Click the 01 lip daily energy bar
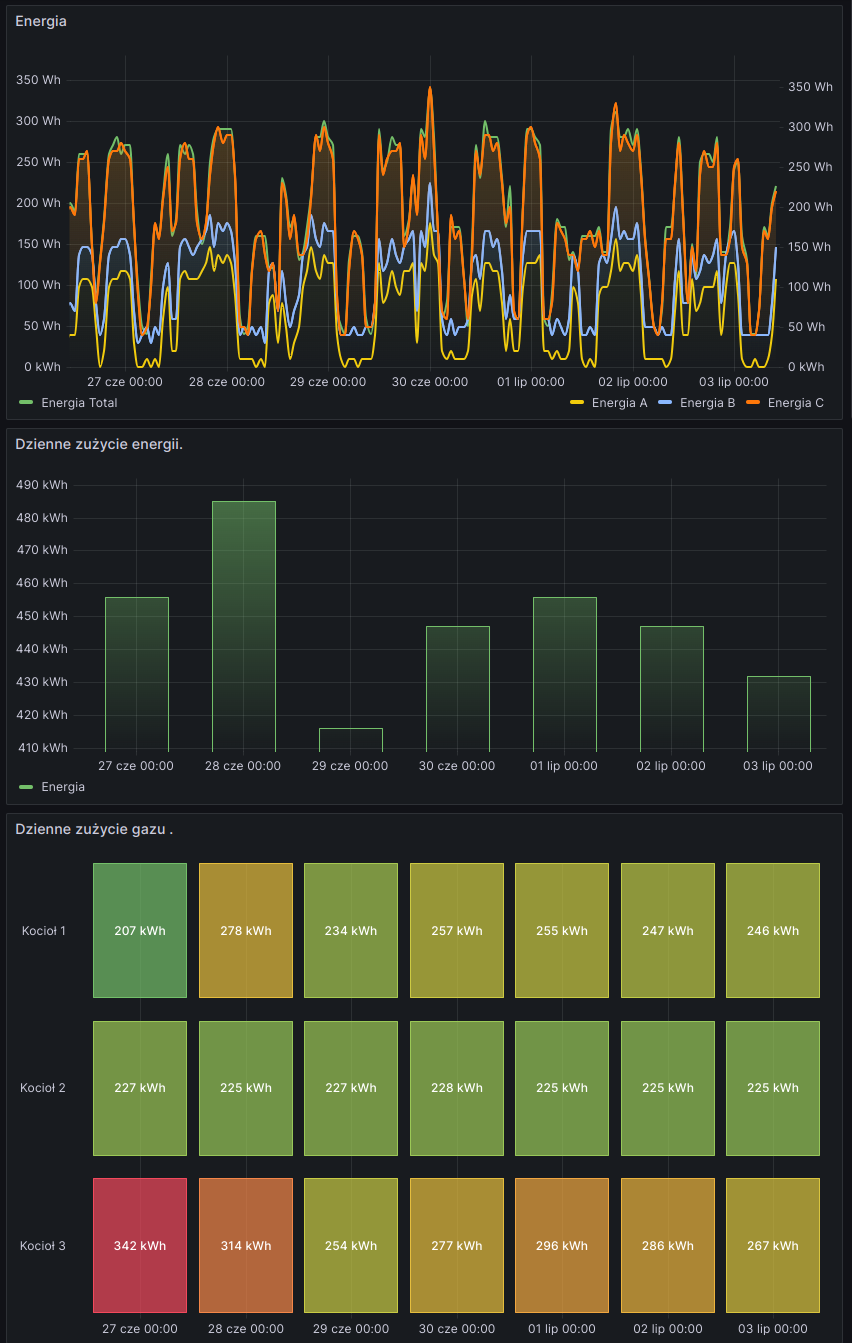The width and height of the screenshot is (852, 1343). 564,673
